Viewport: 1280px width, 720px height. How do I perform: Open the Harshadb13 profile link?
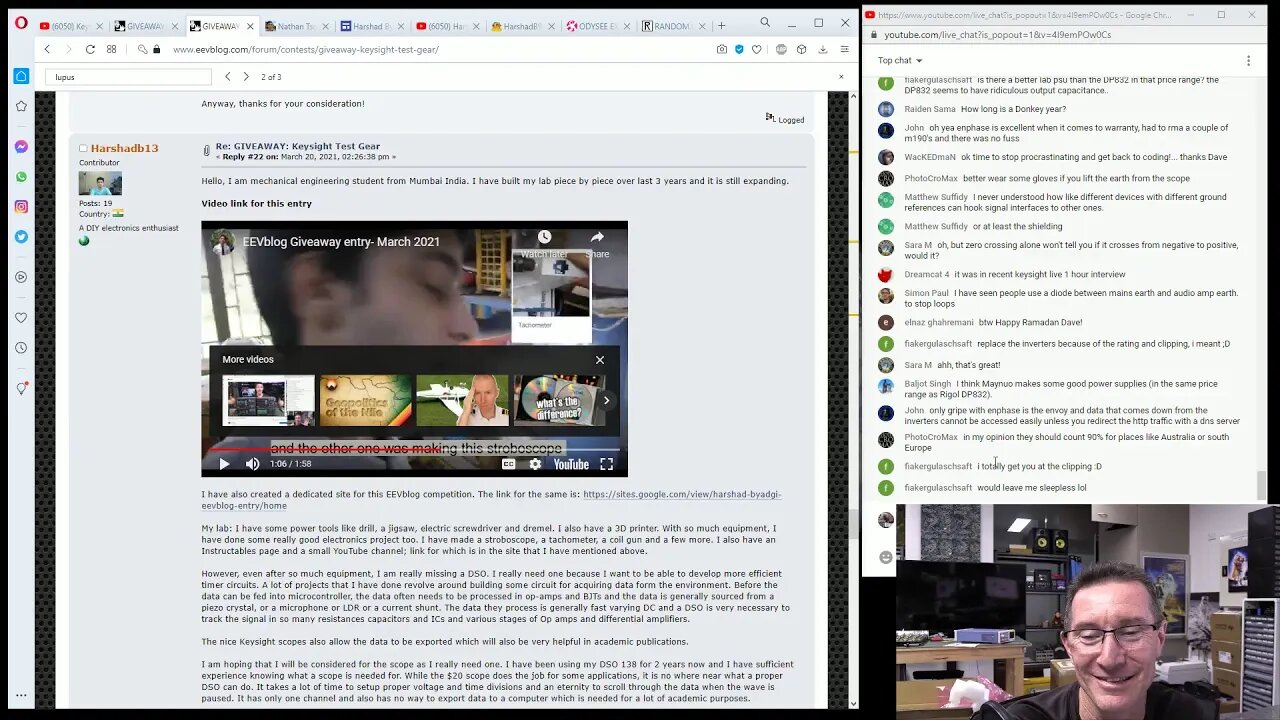tap(124, 148)
